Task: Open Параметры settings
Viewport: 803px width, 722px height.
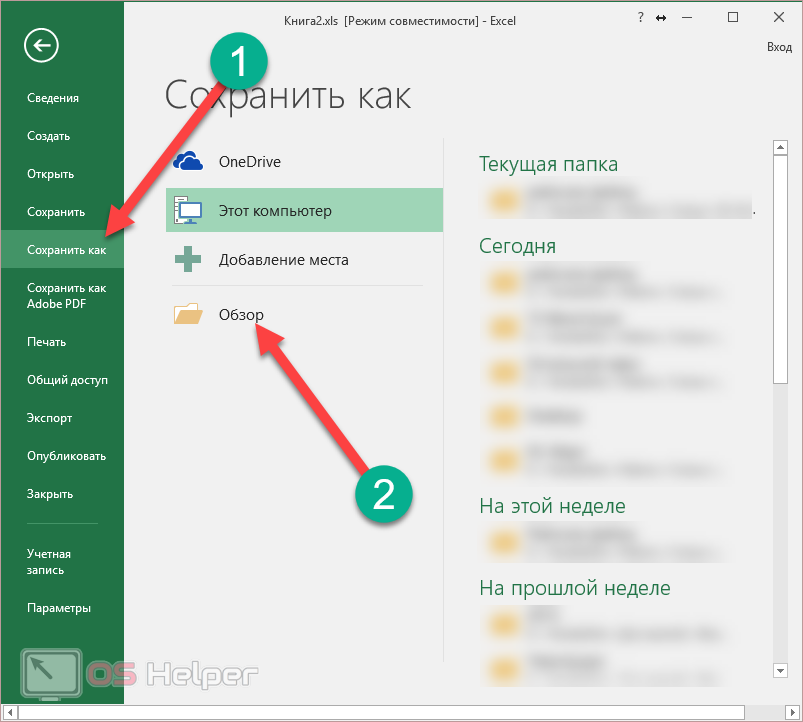Action: click(59, 608)
